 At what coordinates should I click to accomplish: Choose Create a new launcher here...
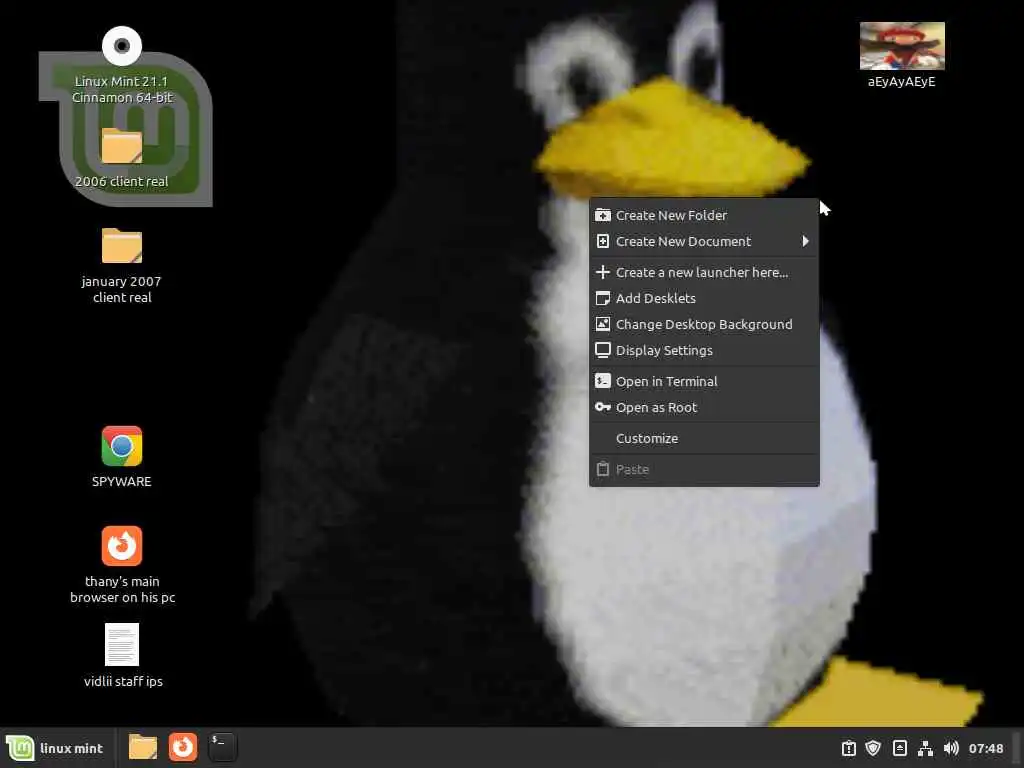(x=704, y=272)
